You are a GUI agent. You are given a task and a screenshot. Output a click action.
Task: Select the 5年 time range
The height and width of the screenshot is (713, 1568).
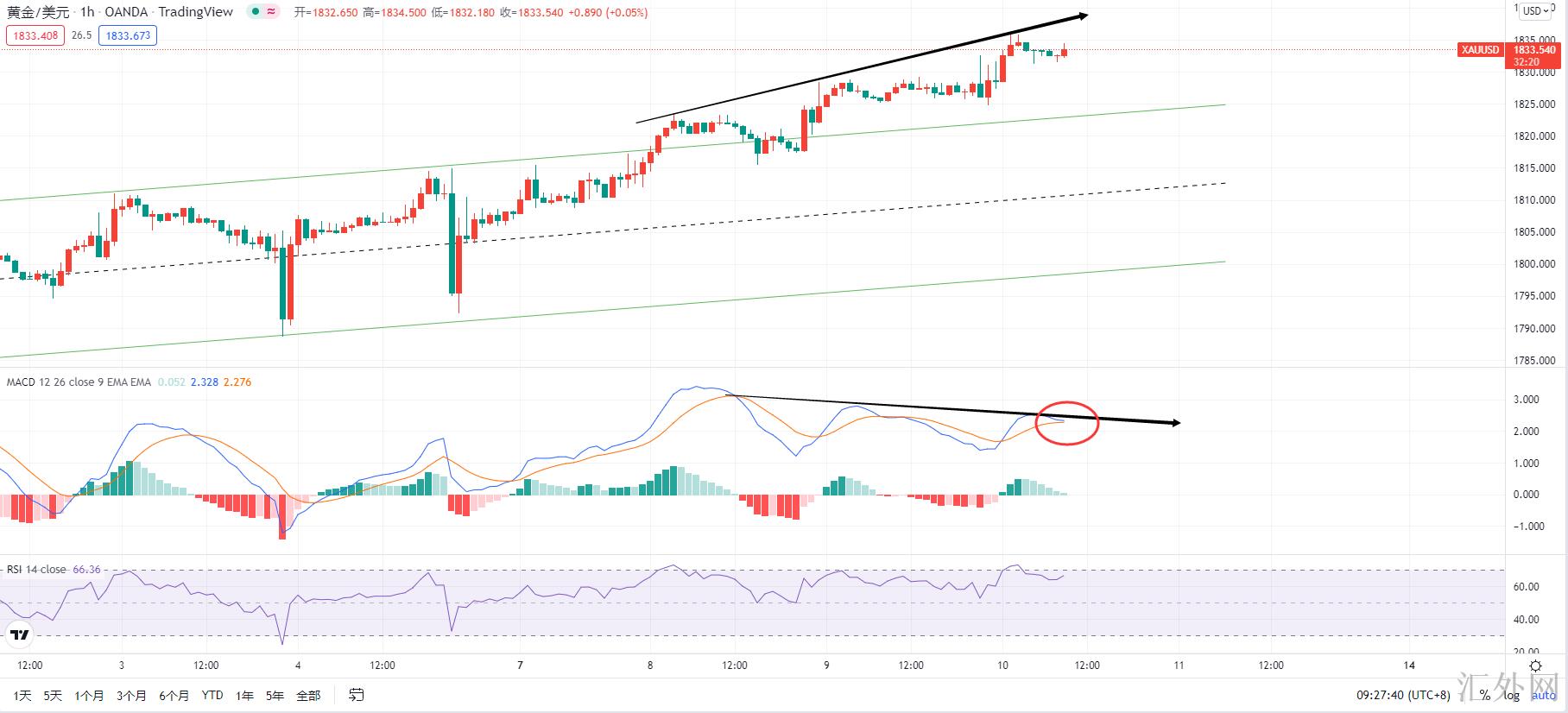coord(275,695)
